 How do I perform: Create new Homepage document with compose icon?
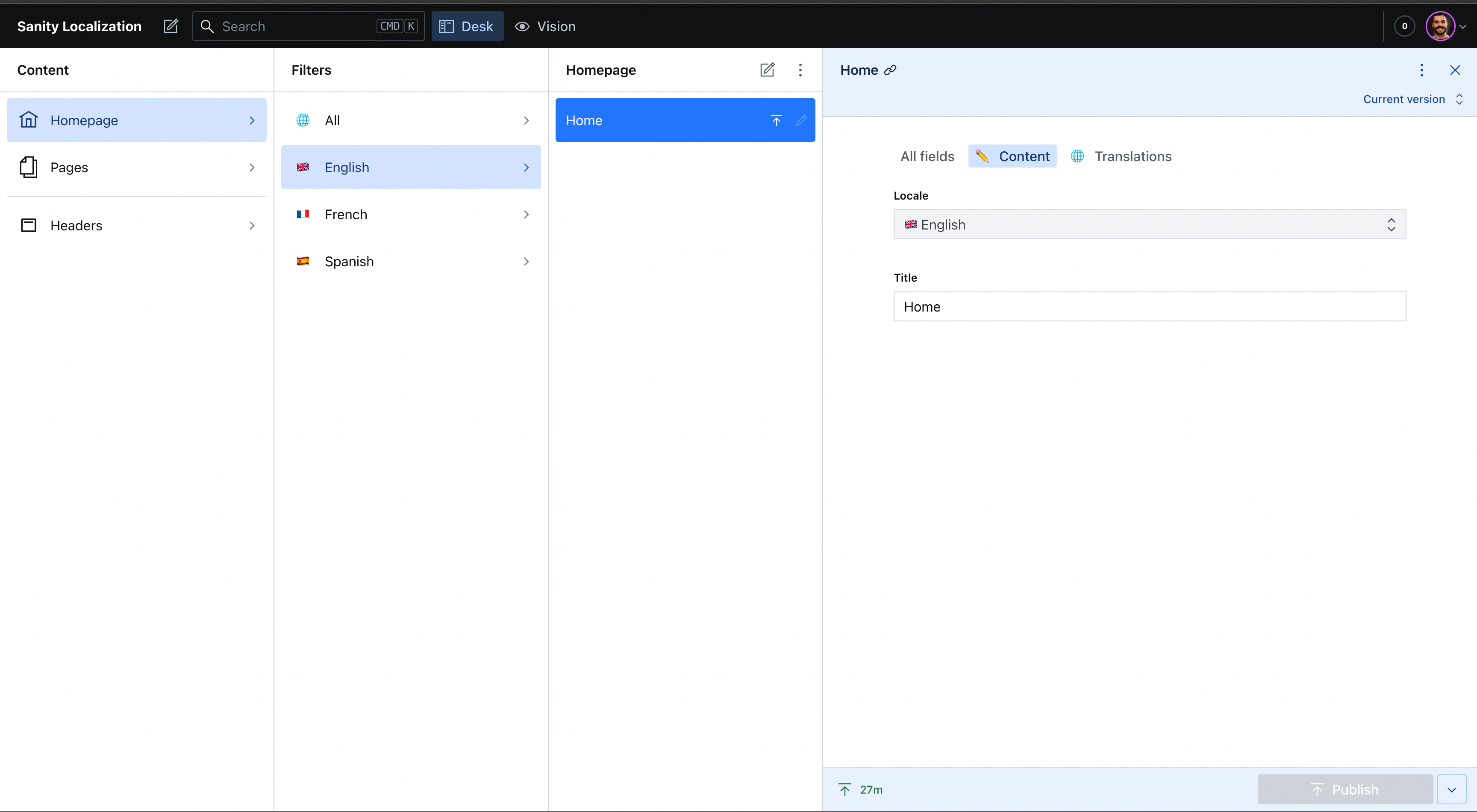pyautogui.click(x=767, y=70)
